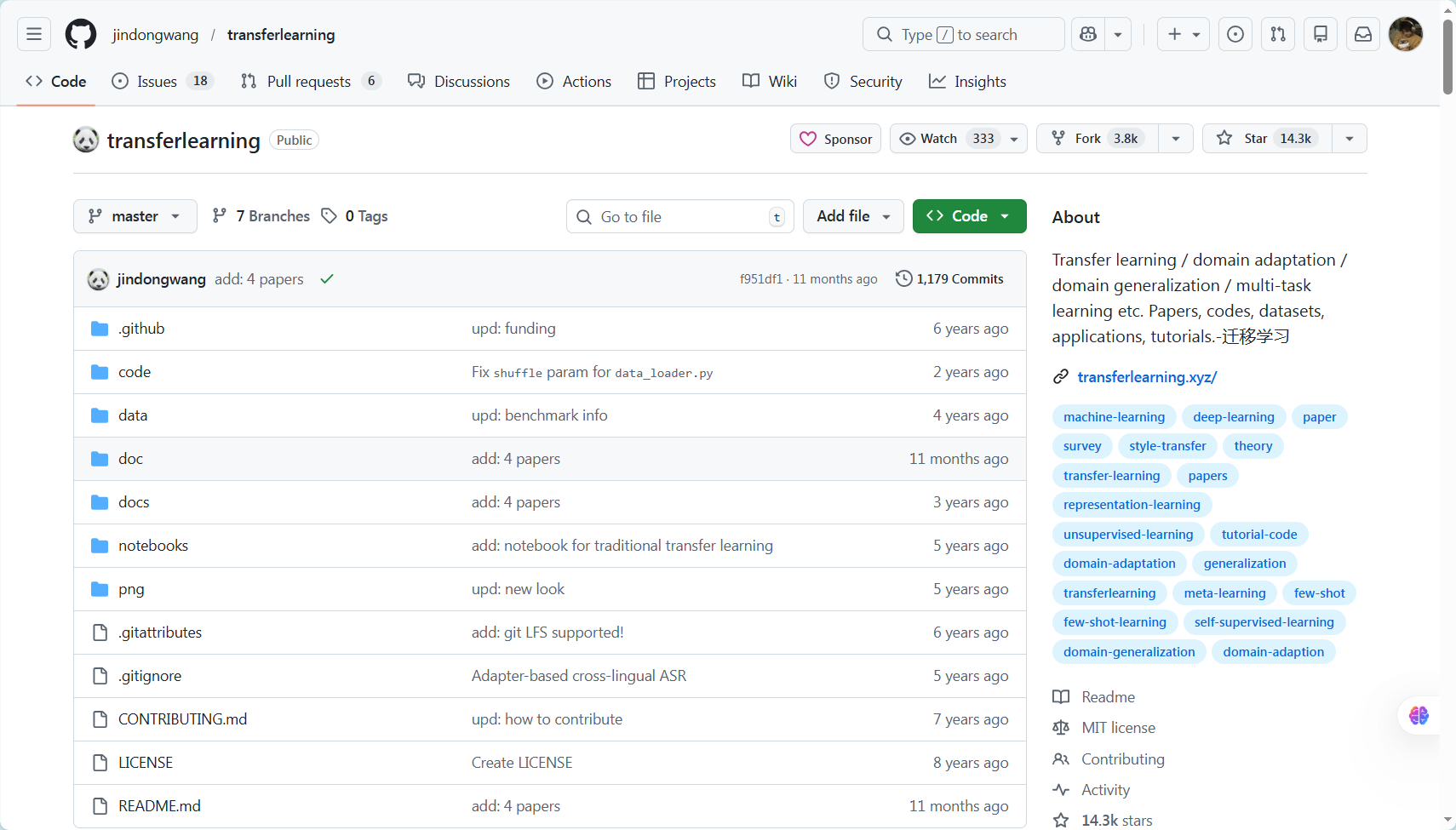This screenshot has height=830, width=1456.
Task: Fork the repository
Action: point(1098,139)
